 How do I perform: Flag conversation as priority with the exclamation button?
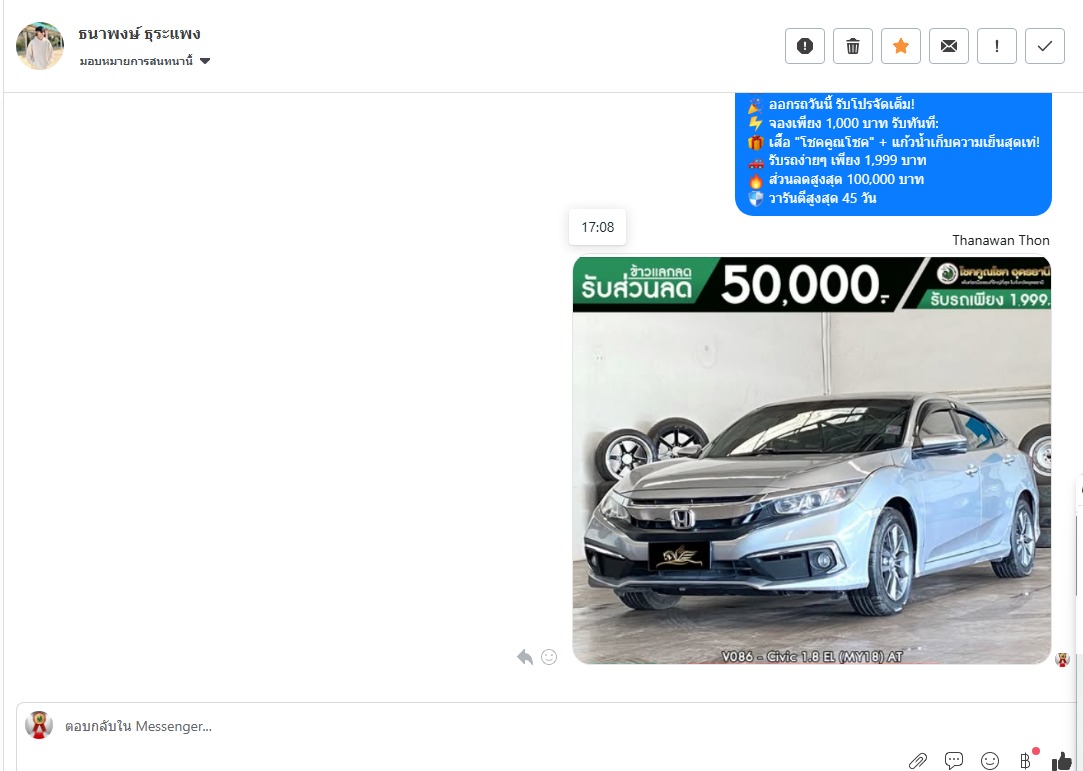(997, 46)
